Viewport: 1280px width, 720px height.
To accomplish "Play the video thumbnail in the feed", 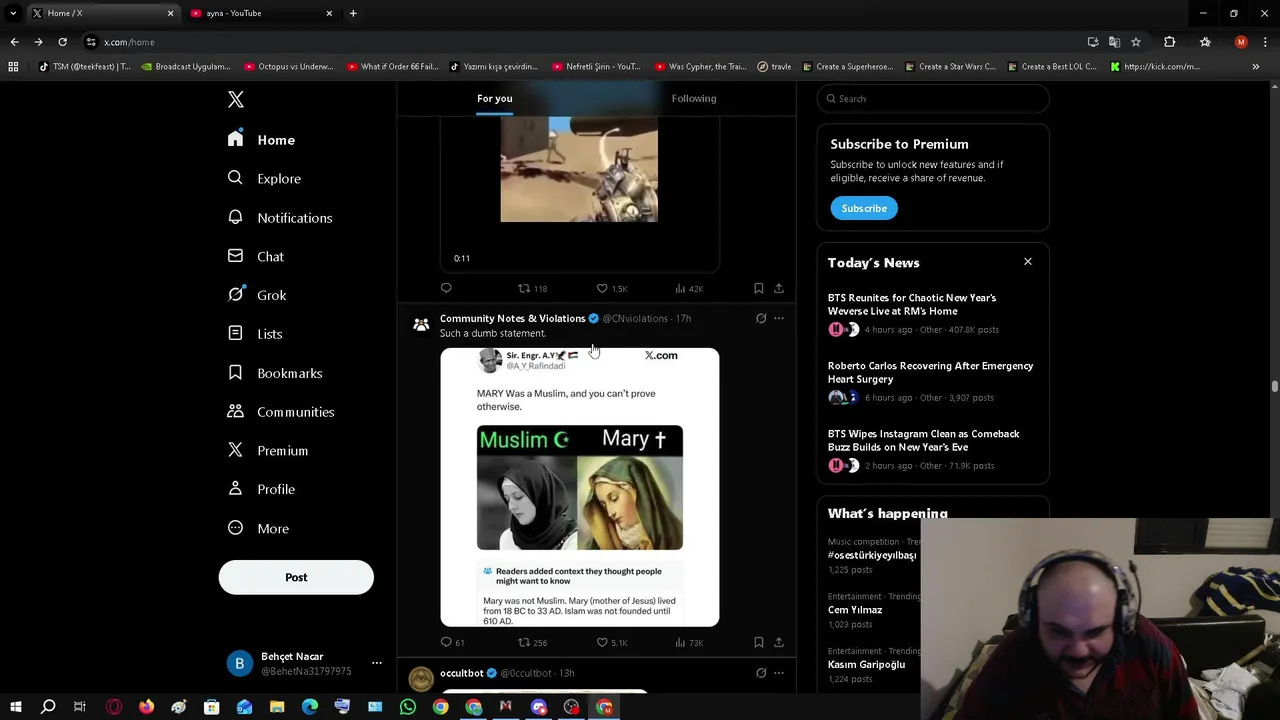I will (x=579, y=169).
